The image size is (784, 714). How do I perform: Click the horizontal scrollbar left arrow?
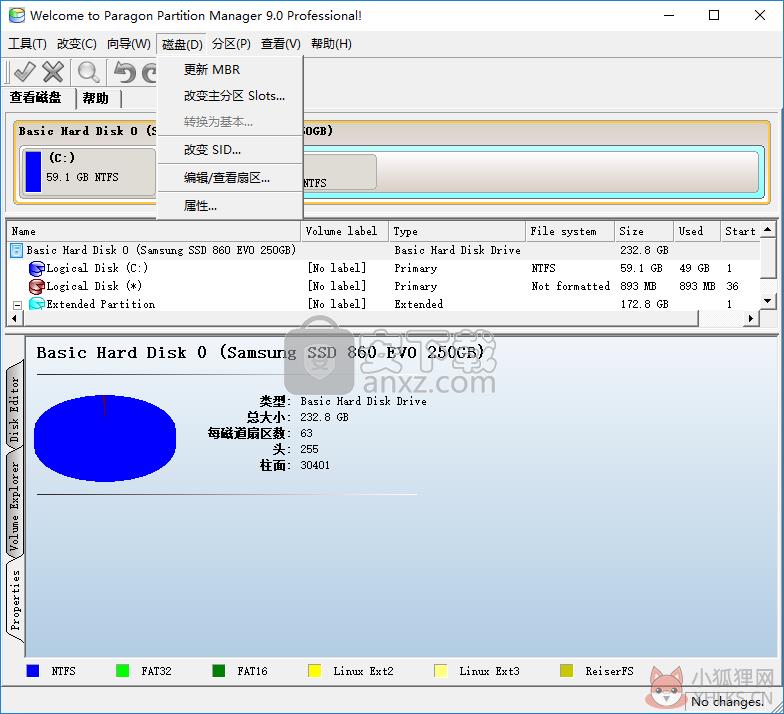point(14,318)
